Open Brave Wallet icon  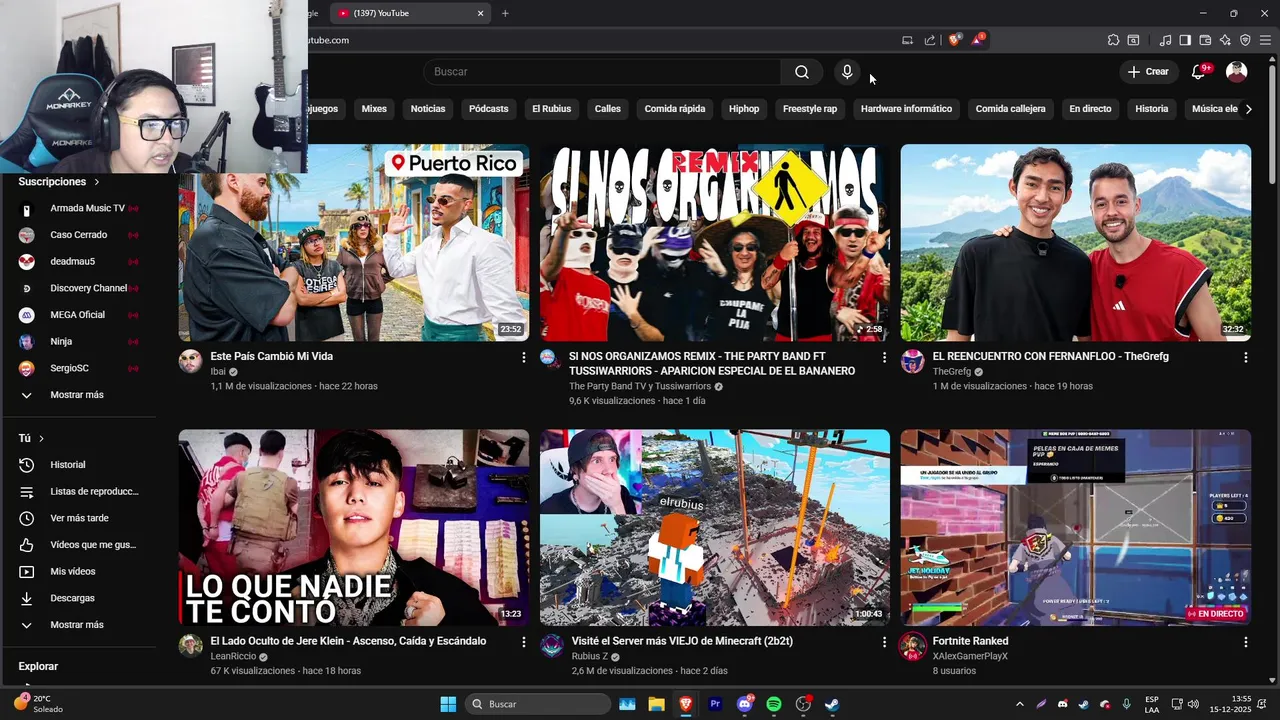tap(1205, 40)
